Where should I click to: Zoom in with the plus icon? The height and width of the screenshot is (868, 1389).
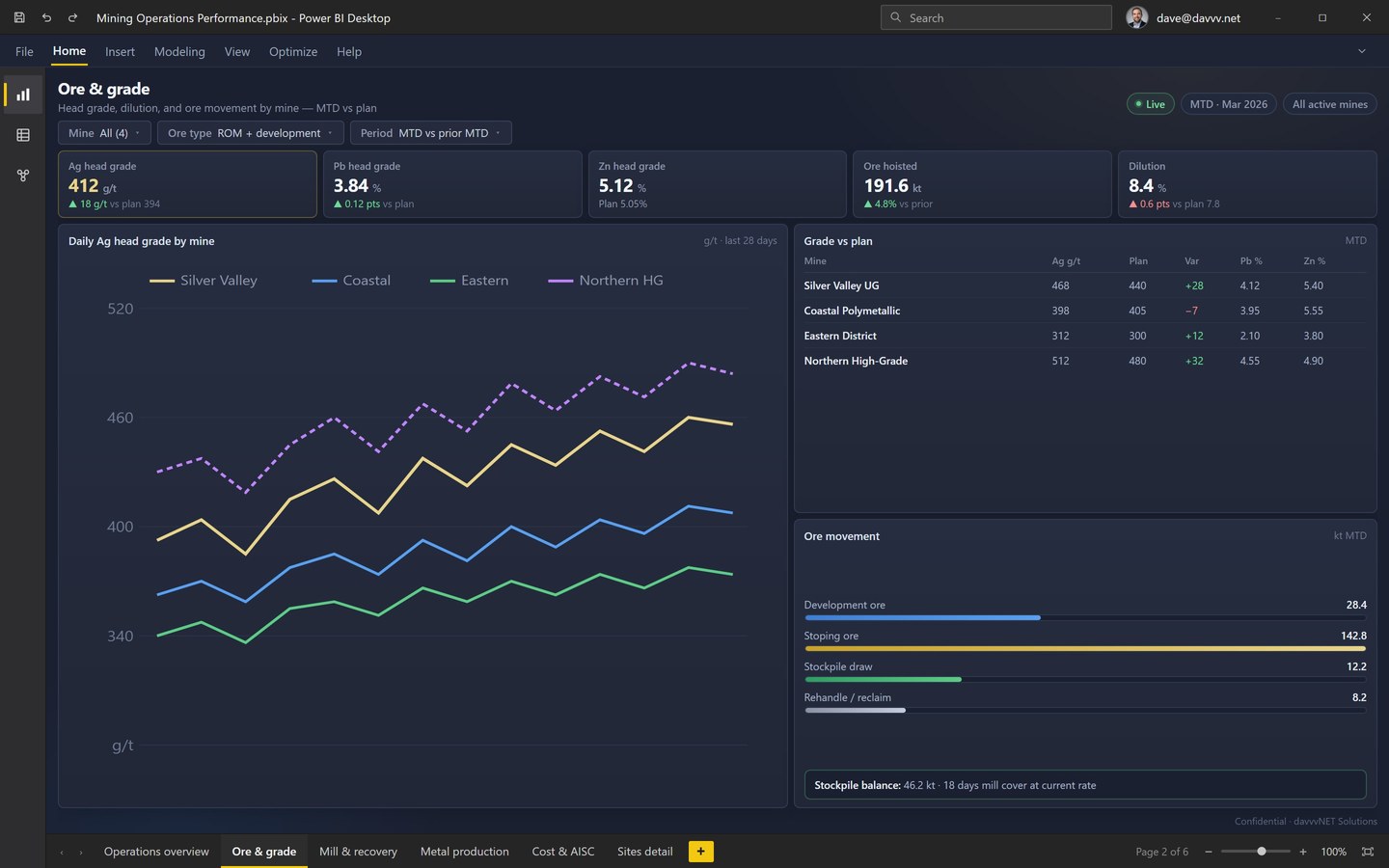1303,852
